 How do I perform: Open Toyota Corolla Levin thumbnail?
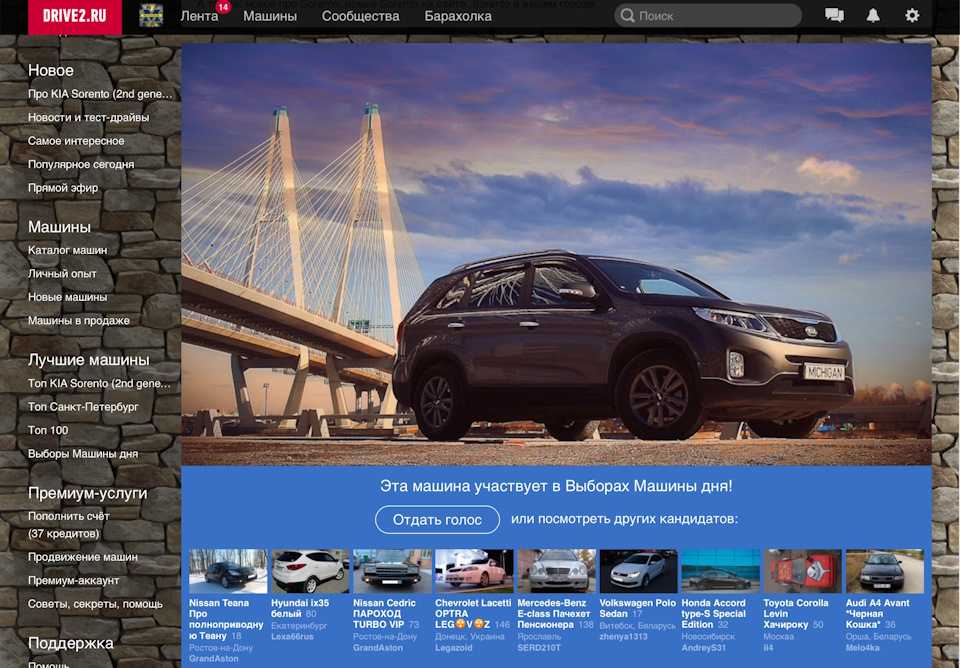pyautogui.click(x=802, y=571)
